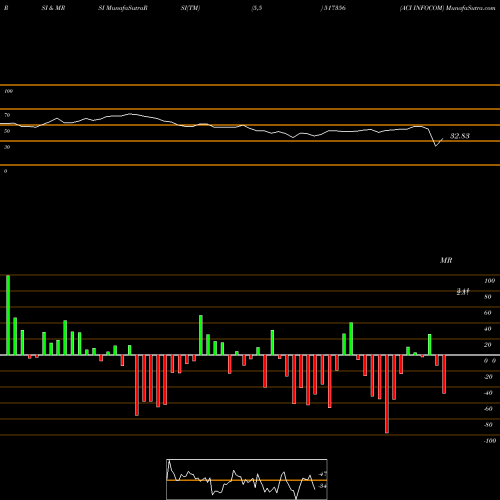The width and height of the screenshot is (500, 500).
Task: Click the MR axis label 80
Action: pyautogui.click(x=488, y=297)
